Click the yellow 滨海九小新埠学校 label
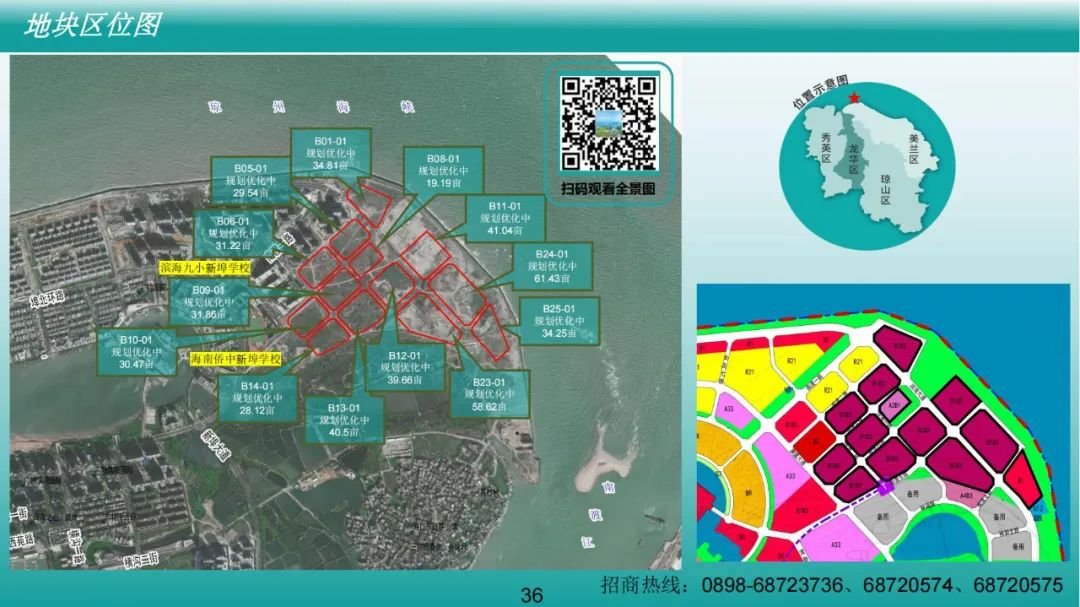Viewport: 1080px width, 607px height. tap(204, 269)
